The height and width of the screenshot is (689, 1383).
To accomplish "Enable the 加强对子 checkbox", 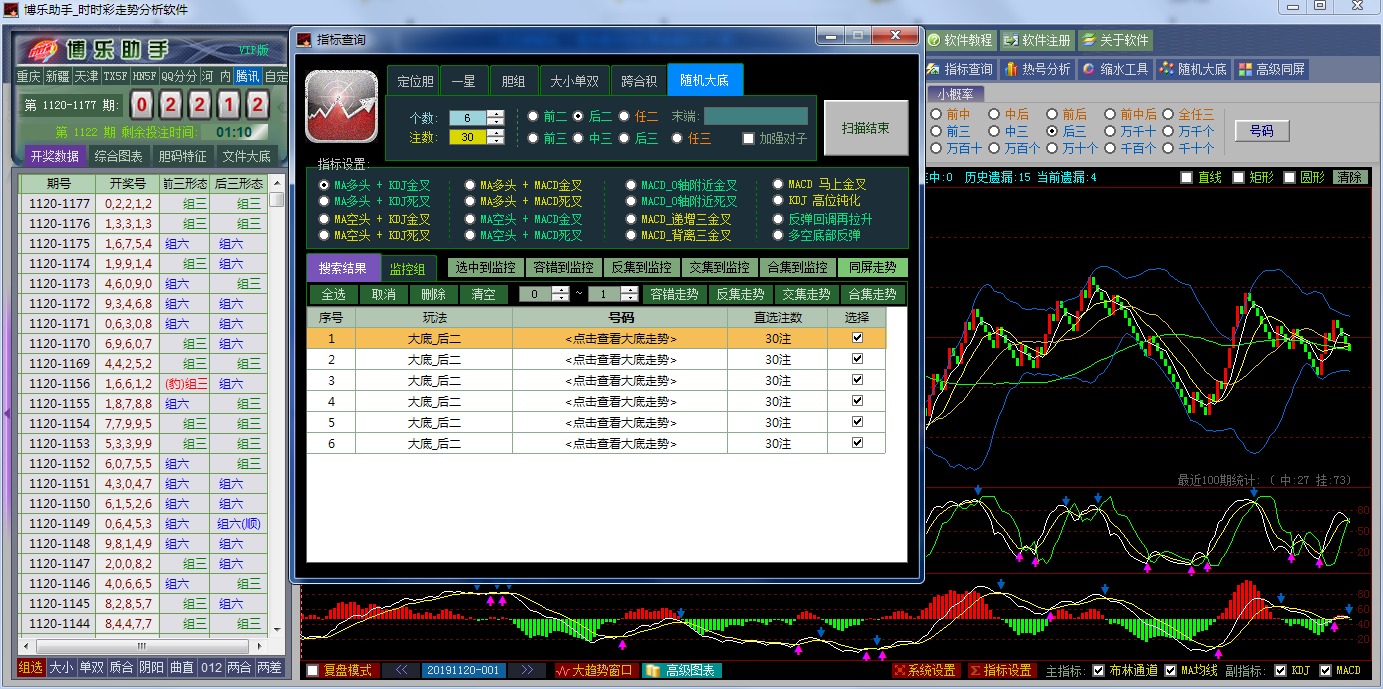I will click(x=749, y=139).
